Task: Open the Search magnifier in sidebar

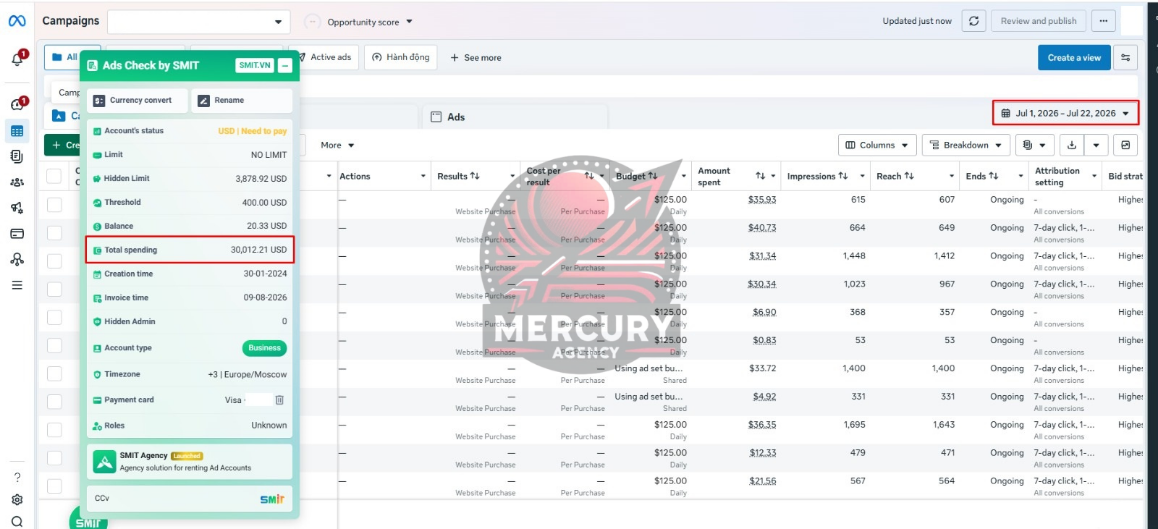Action: 17,521
